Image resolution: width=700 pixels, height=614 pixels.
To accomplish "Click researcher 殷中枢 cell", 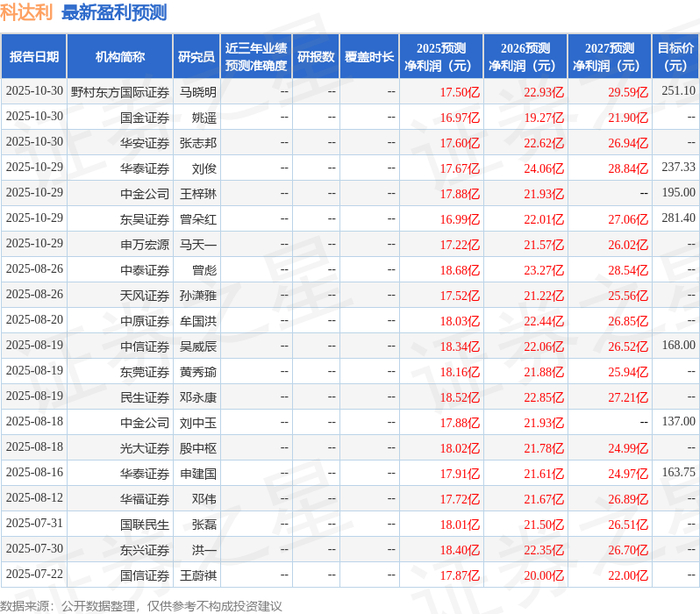I will coord(198,449).
